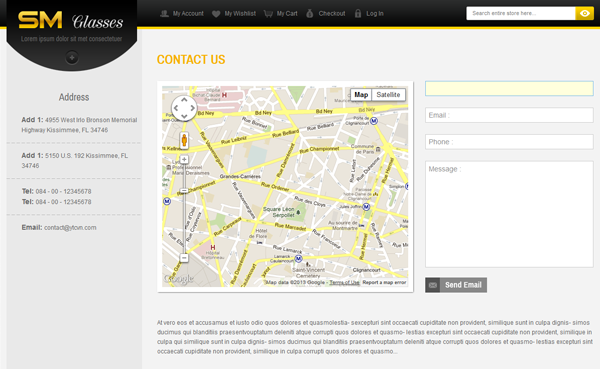Pan the map up with arrow

click(x=184, y=100)
